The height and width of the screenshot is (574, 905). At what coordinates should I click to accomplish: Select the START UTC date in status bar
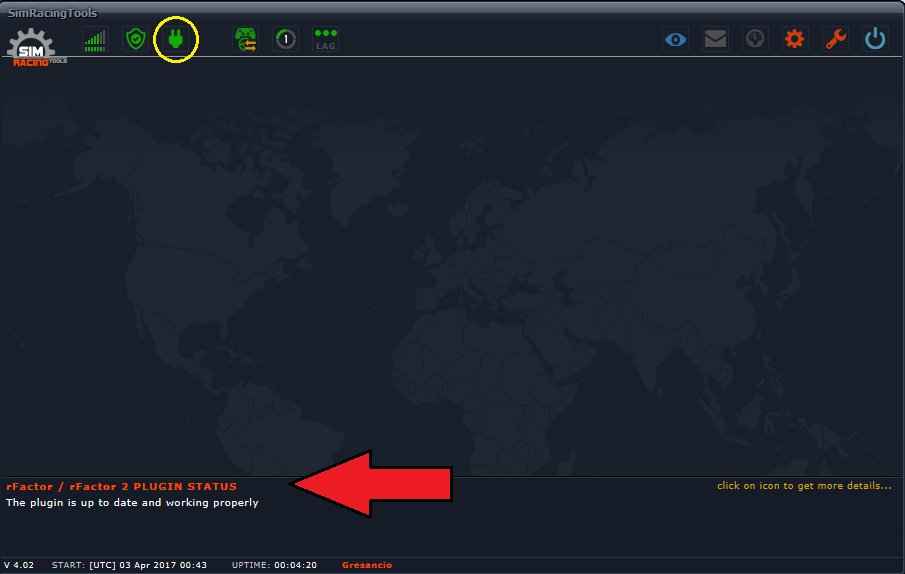[x=129, y=565]
